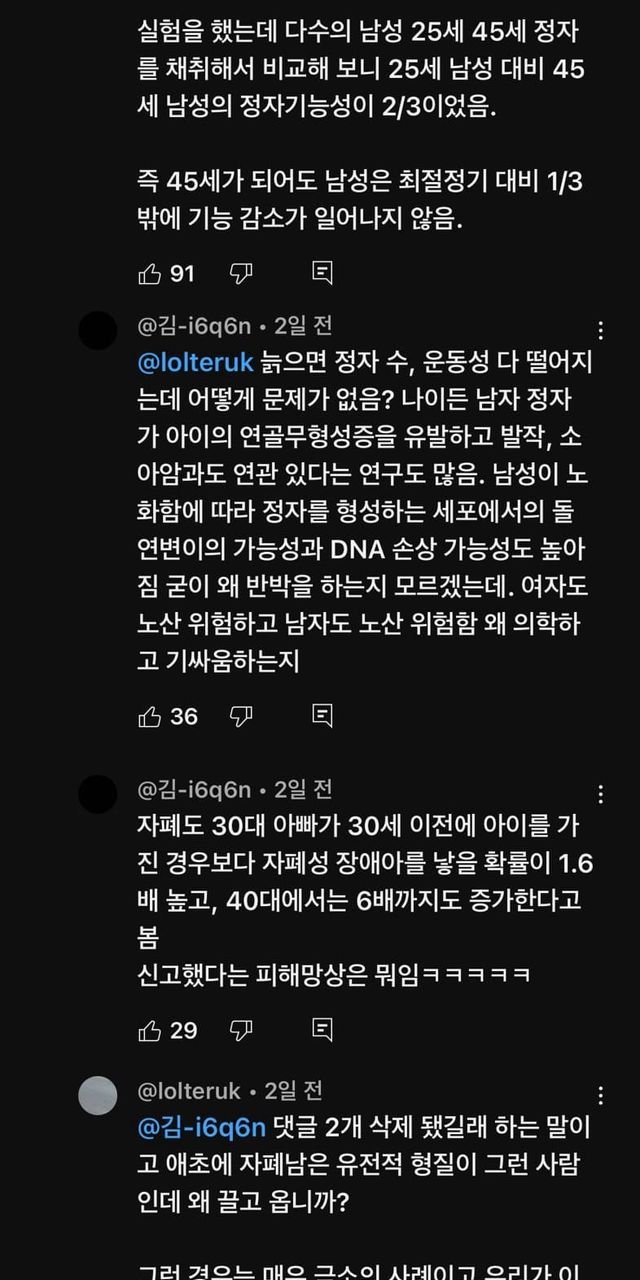This screenshot has height=1280, width=640.
Task: Open lolteruk's gray profile avatar
Action: point(98,1095)
